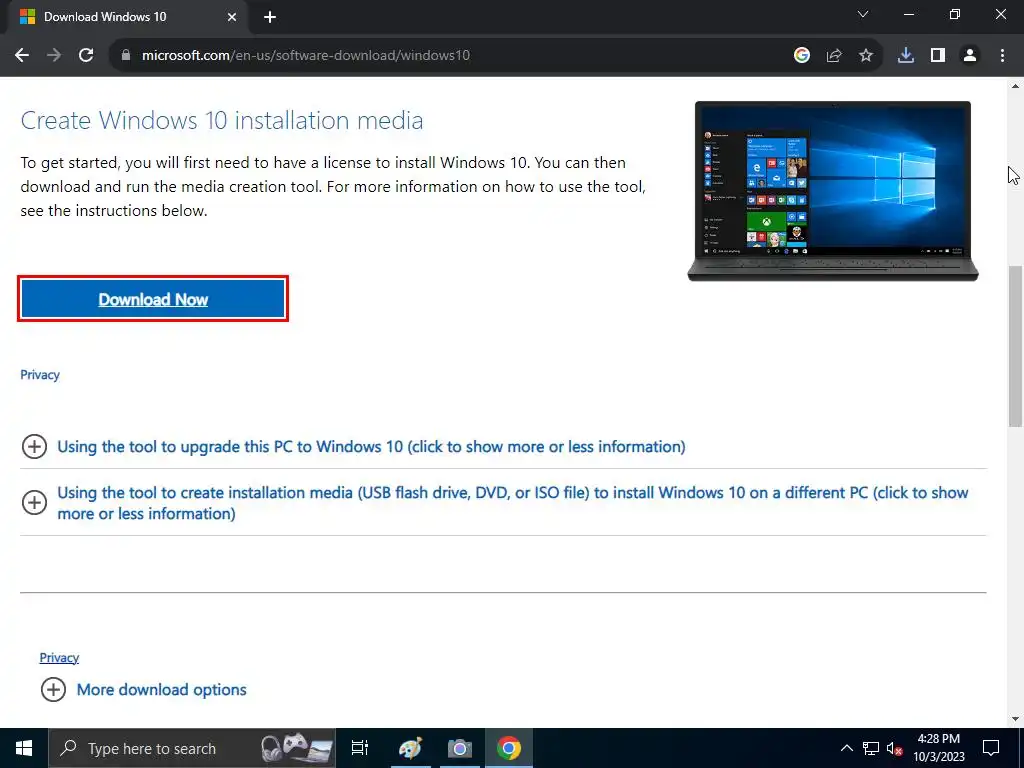Open the tab search dropdown arrow
The width and height of the screenshot is (1024, 768).
pyautogui.click(x=863, y=14)
